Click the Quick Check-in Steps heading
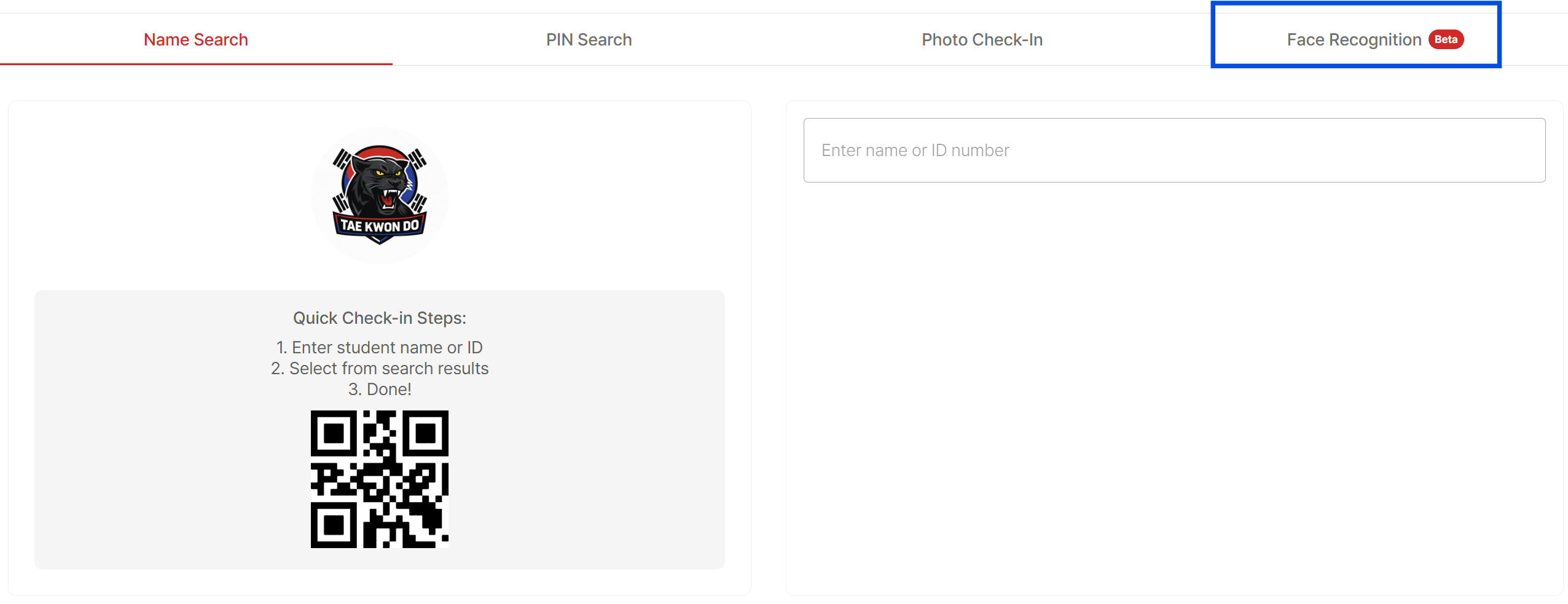Viewport: 1568px width, 604px height. coord(380,318)
